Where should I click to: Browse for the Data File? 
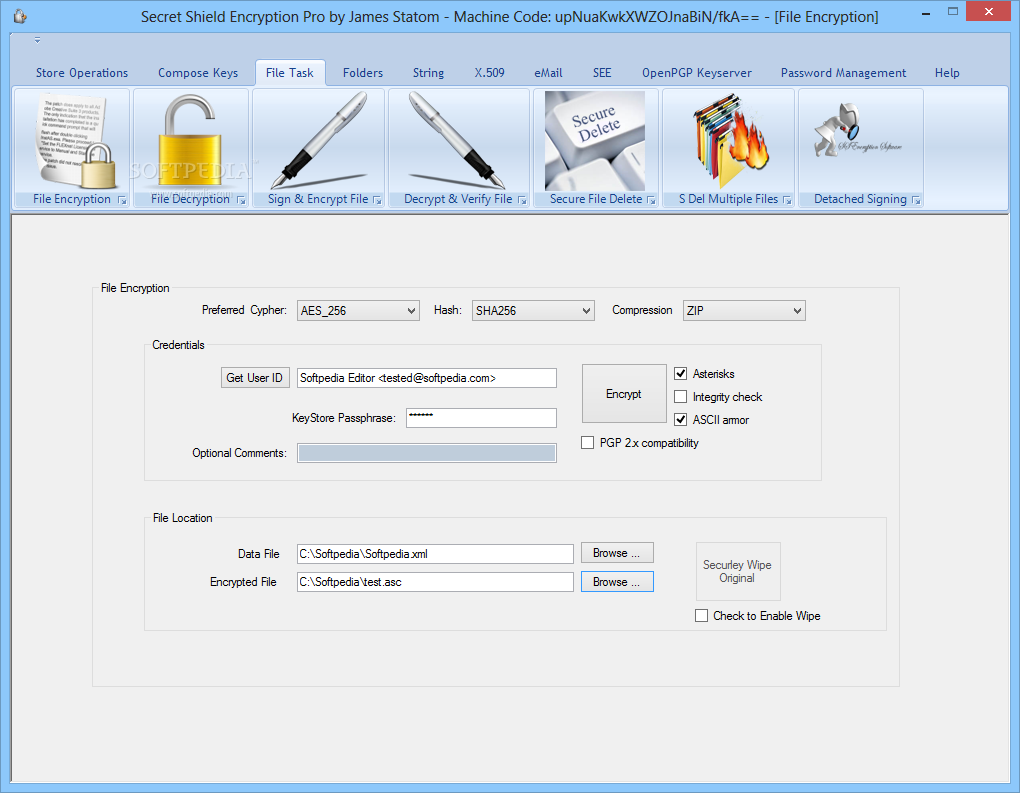(x=617, y=553)
